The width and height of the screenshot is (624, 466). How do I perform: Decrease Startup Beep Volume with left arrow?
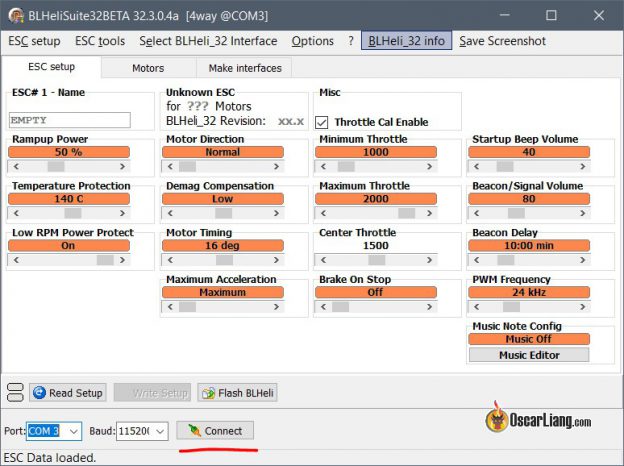[477, 166]
